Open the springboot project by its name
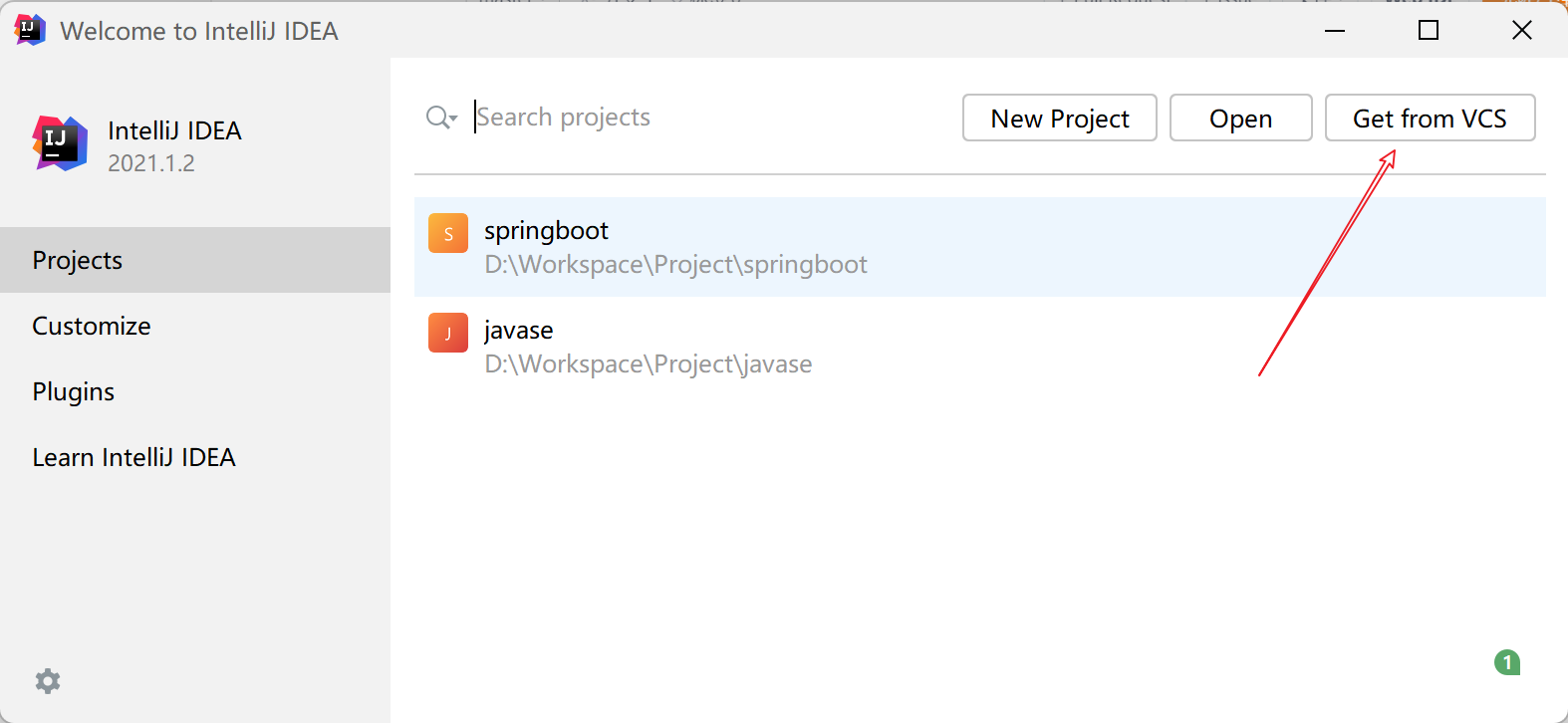The height and width of the screenshot is (723, 1568). (x=546, y=231)
